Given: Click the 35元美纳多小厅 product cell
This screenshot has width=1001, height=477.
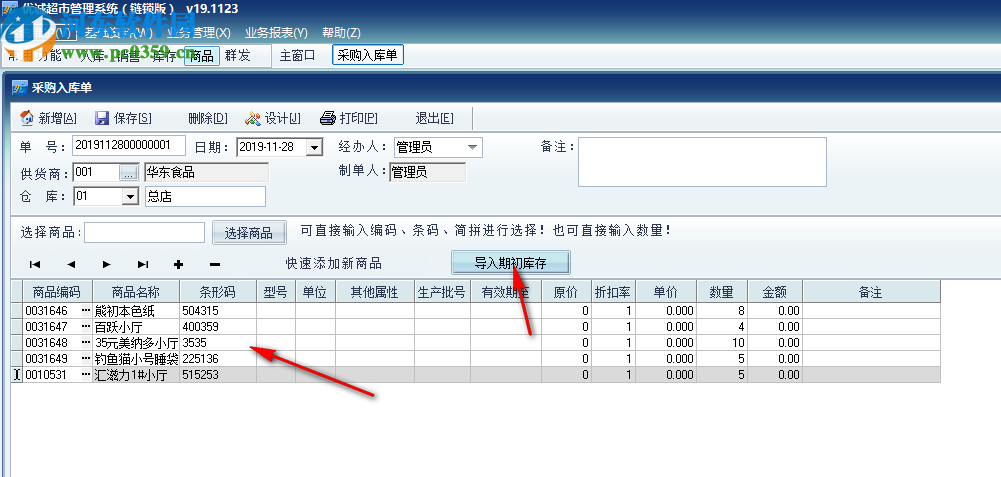Looking at the screenshot, I should [x=136, y=343].
